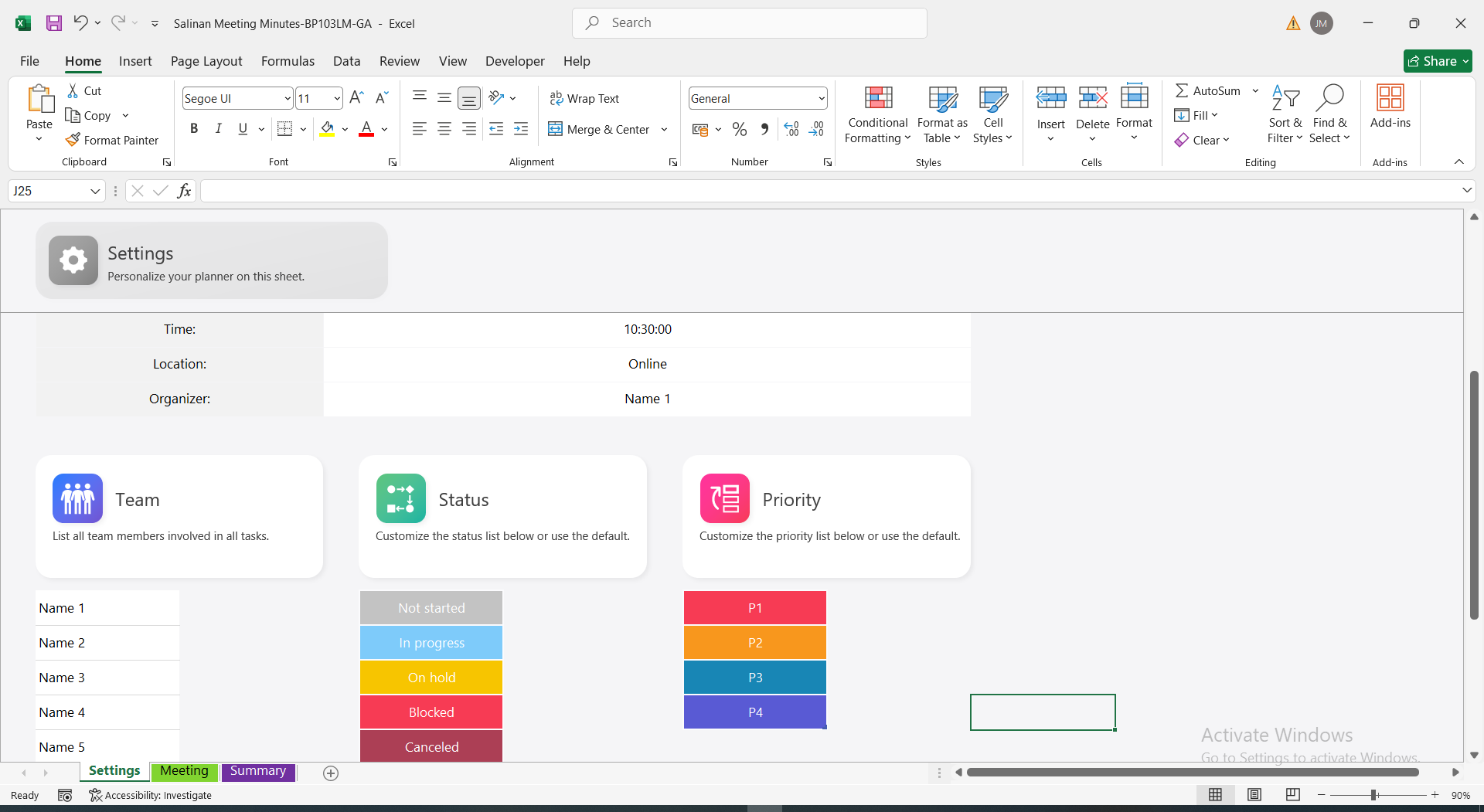Toggle Align Left for text
The height and width of the screenshot is (812, 1484).
click(420, 129)
